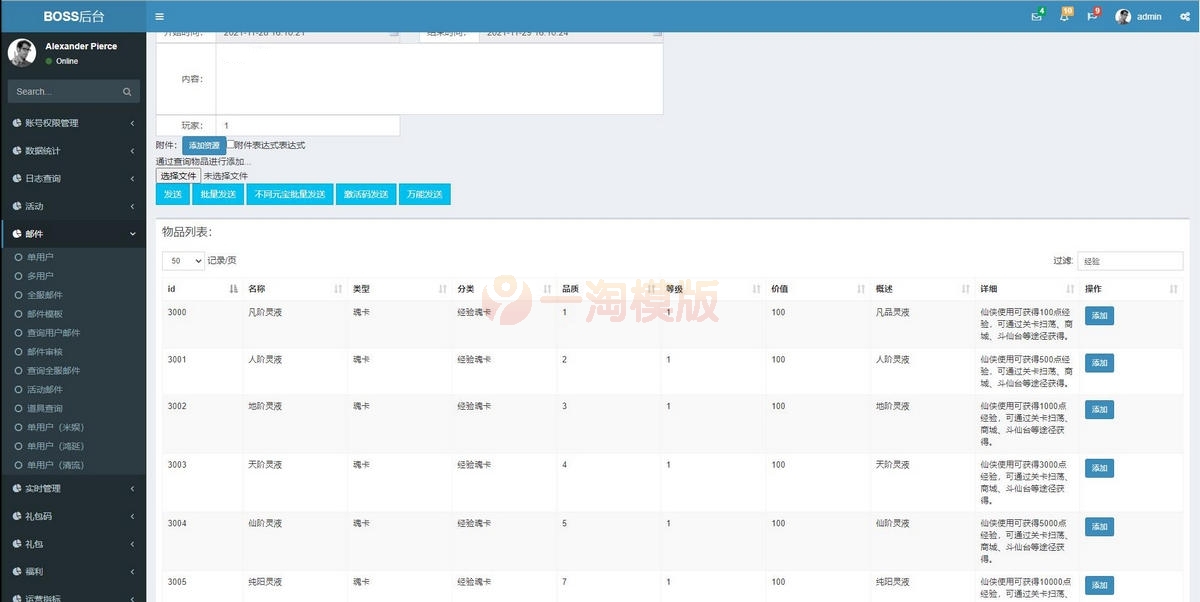Screen dimensions: 1200x602
Task: Select the 邮件 sidebar envelope icon
Action: (18, 233)
